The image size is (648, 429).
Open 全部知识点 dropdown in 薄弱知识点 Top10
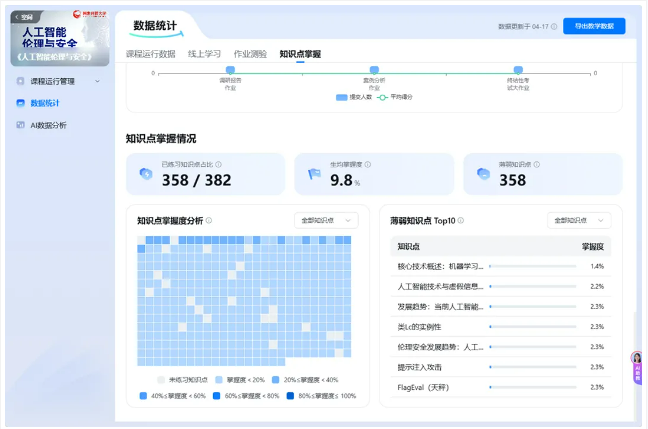pos(579,220)
